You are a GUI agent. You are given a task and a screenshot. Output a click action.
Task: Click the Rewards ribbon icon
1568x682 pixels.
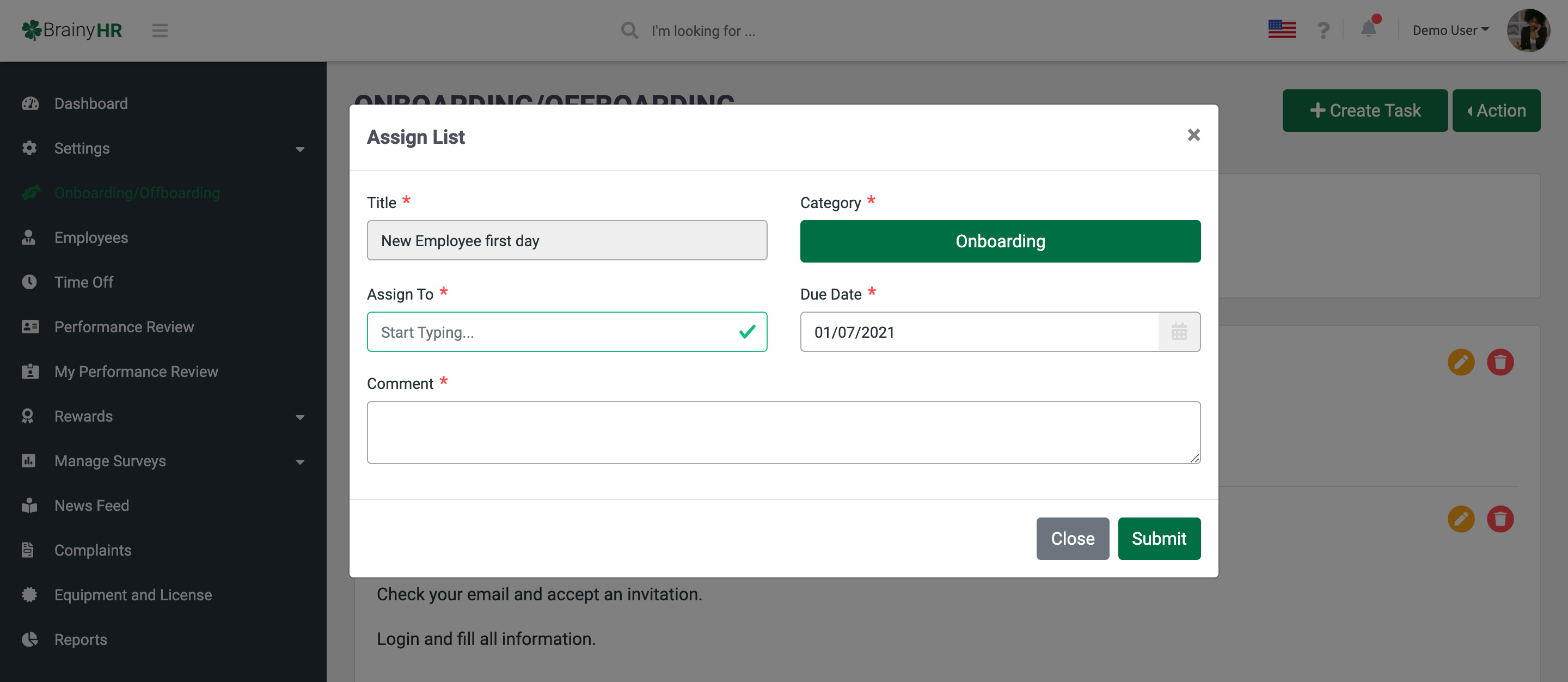27,416
